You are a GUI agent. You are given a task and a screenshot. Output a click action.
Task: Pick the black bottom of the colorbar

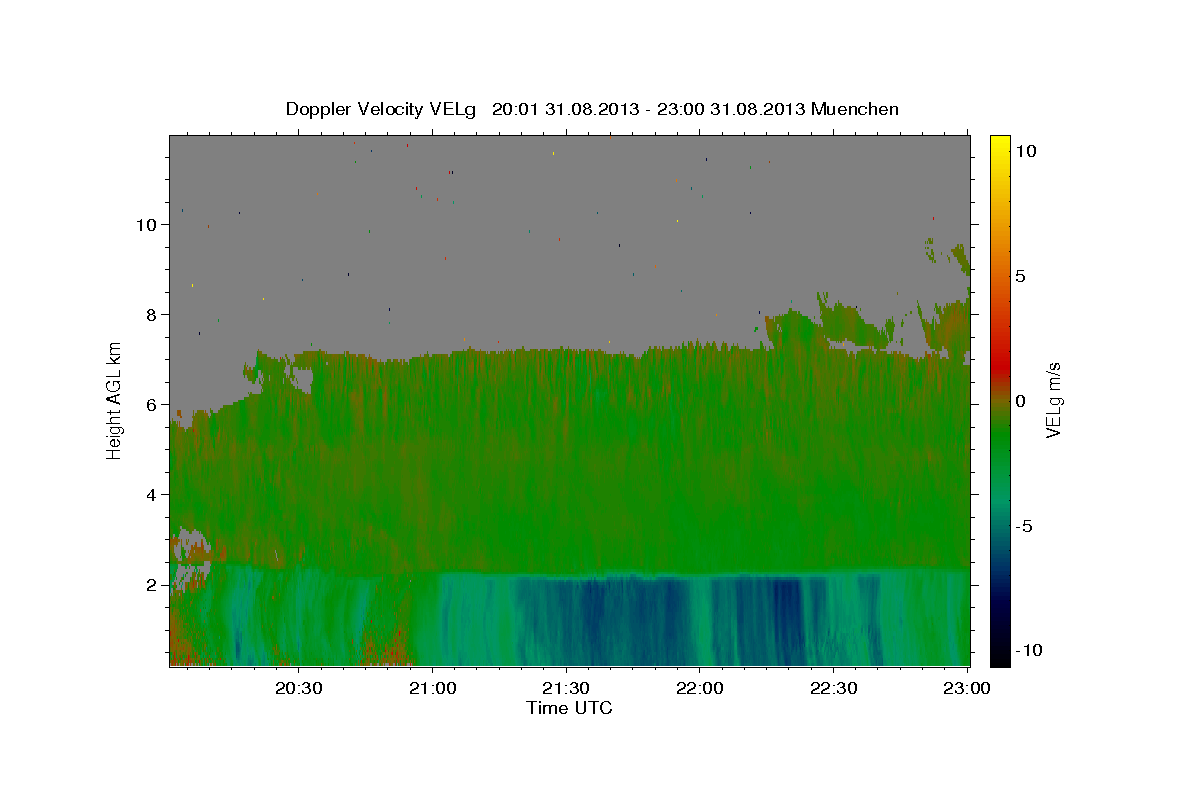pos(999,655)
